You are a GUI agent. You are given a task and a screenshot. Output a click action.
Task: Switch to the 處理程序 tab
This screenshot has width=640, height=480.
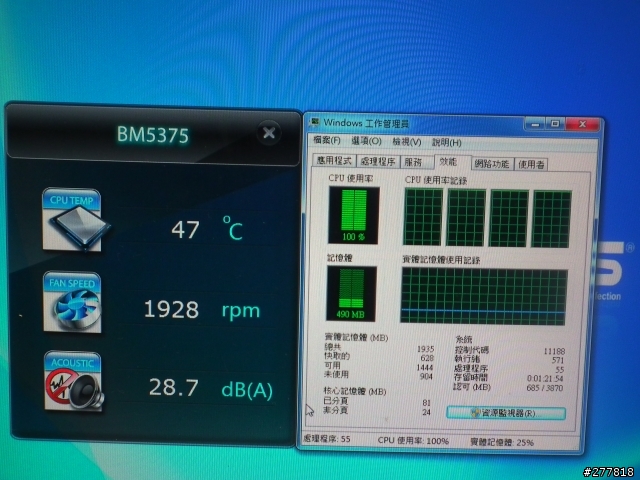pos(378,161)
